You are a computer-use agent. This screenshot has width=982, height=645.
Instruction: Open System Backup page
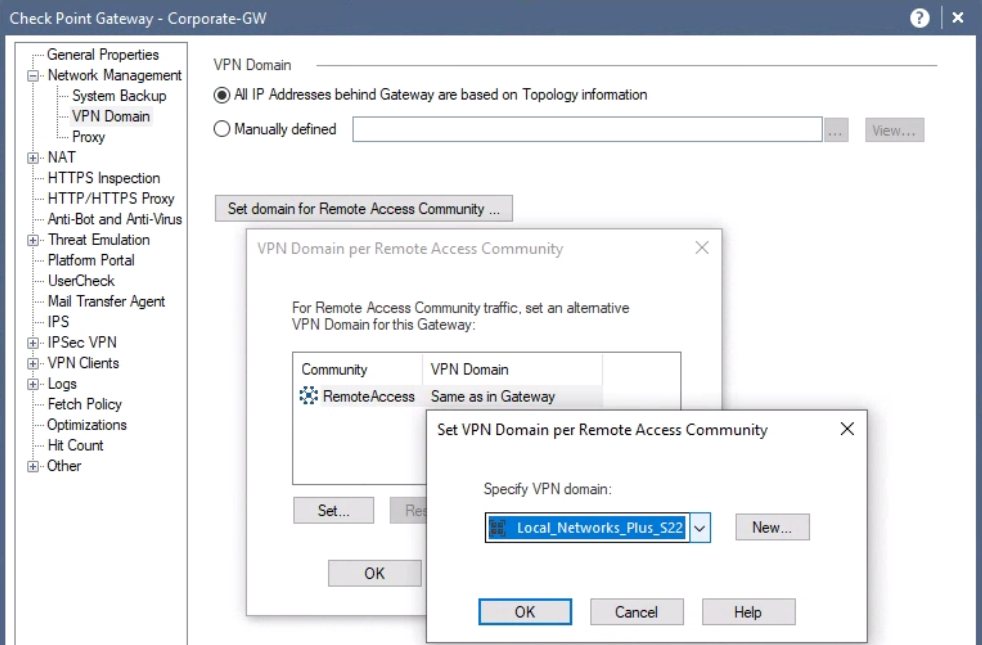tap(119, 96)
